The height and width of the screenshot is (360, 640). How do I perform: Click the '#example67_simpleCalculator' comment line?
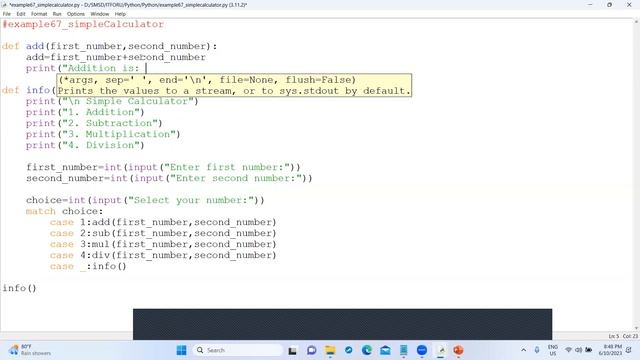point(83,24)
